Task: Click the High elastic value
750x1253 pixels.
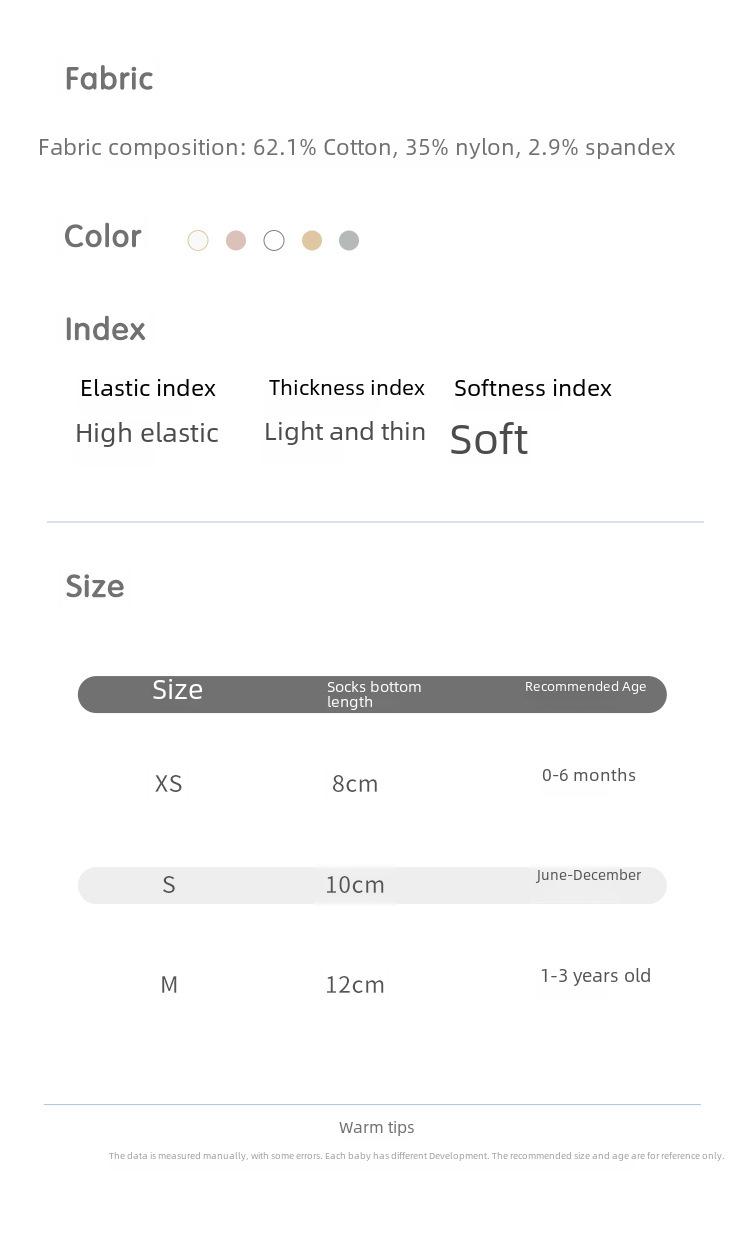Action: click(147, 433)
